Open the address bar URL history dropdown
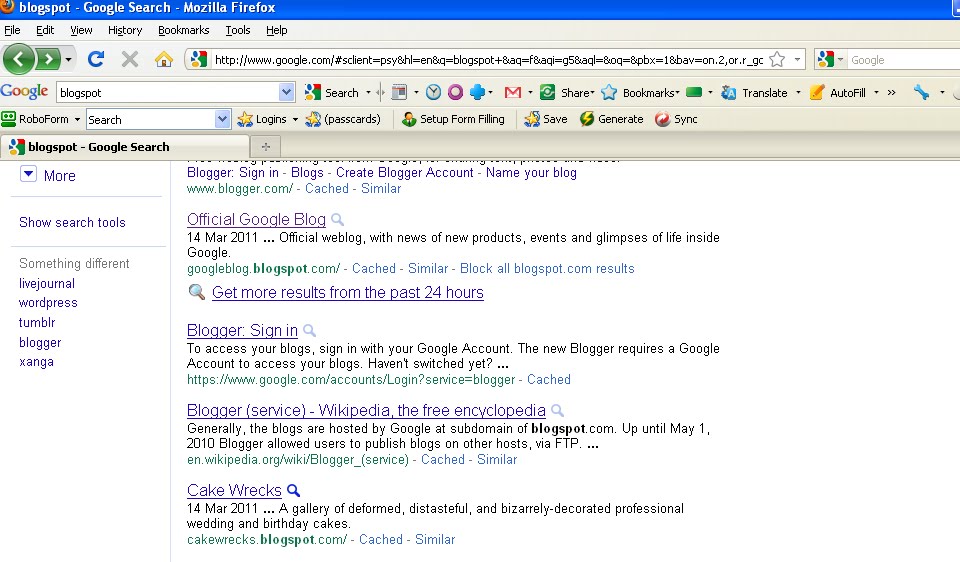960x562 pixels. pyautogui.click(x=797, y=59)
